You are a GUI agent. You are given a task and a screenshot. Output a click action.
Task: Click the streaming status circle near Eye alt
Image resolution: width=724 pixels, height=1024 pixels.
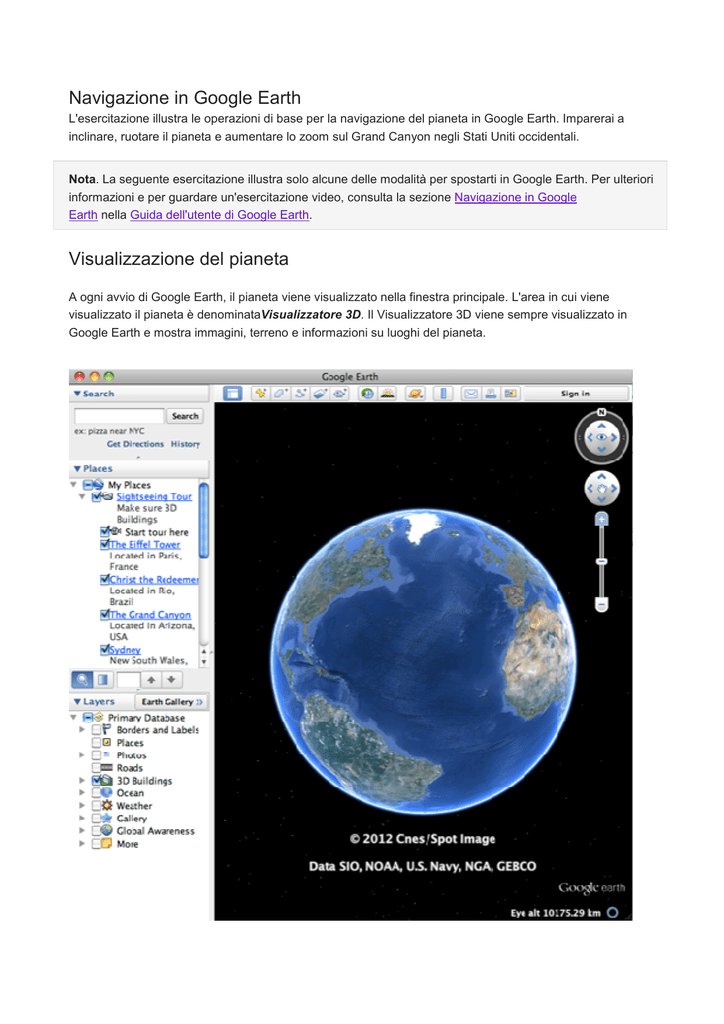(612, 913)
